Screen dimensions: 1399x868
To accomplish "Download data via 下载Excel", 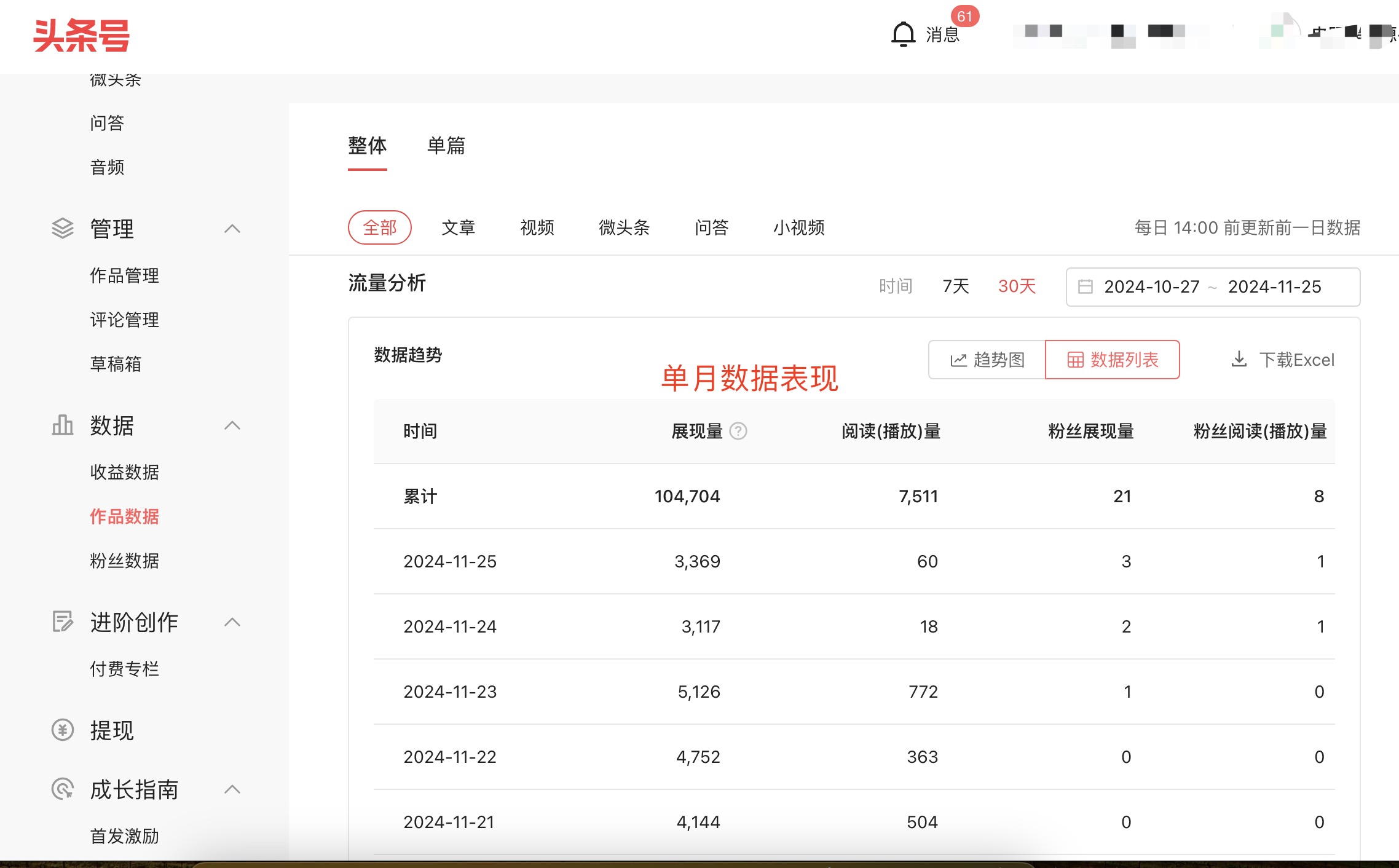I will (x=1283, y=360).
